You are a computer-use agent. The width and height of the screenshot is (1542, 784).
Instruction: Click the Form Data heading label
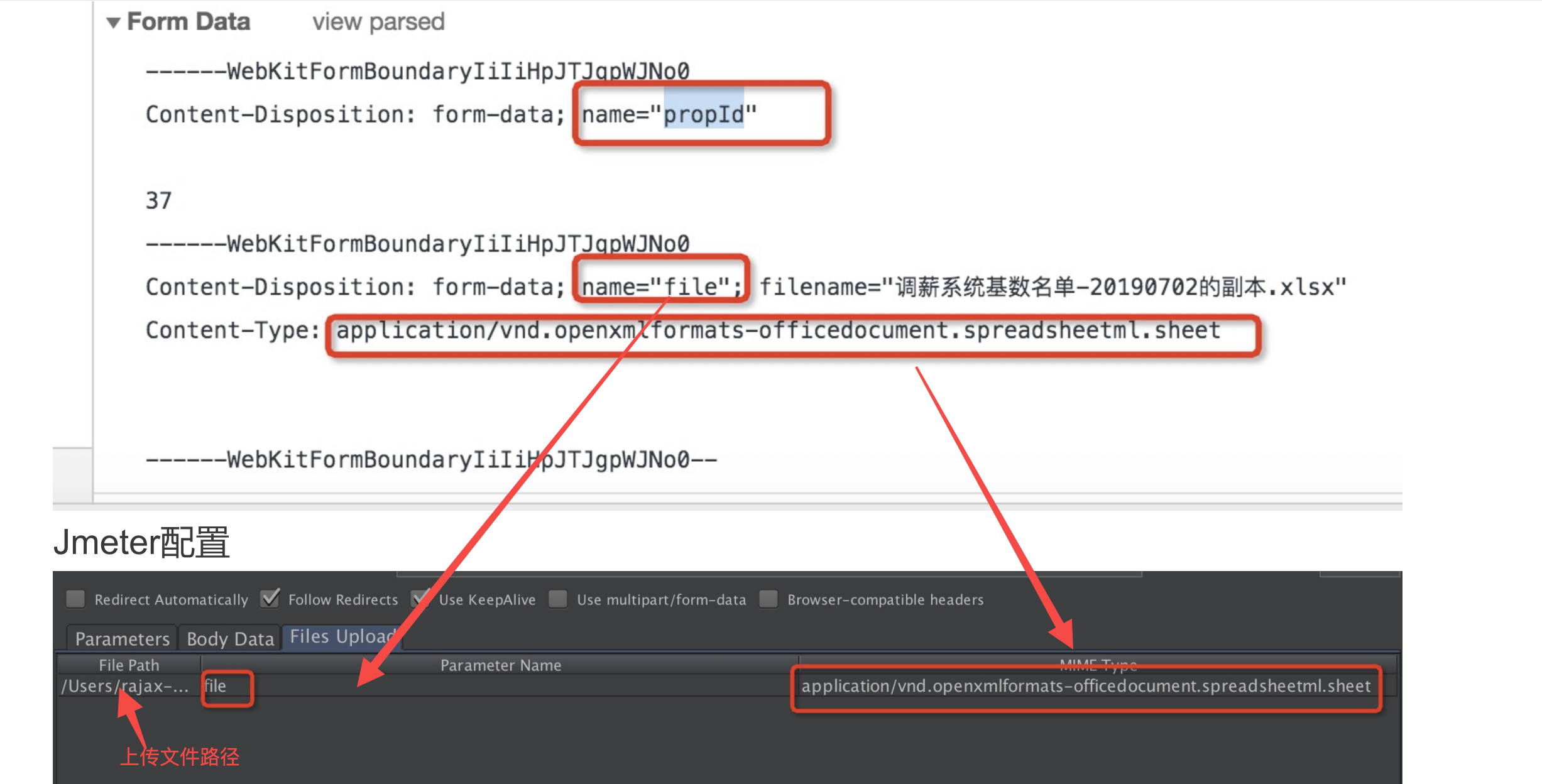[x=189, y=22]
